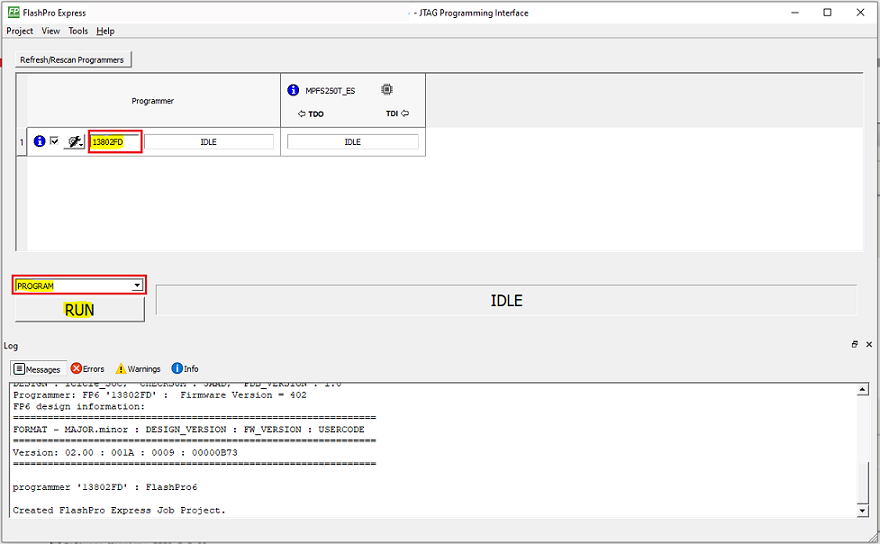Open the Tools menu

[x=78, y=31]
